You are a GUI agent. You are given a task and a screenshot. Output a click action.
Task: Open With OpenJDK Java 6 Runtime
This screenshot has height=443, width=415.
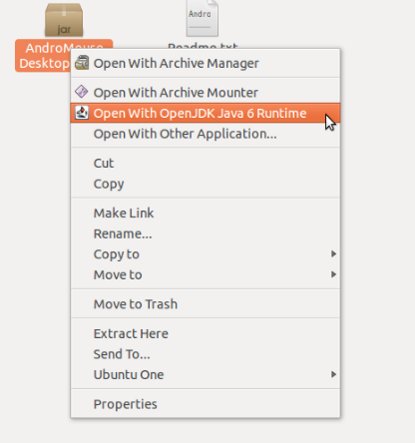pos(205,113)
